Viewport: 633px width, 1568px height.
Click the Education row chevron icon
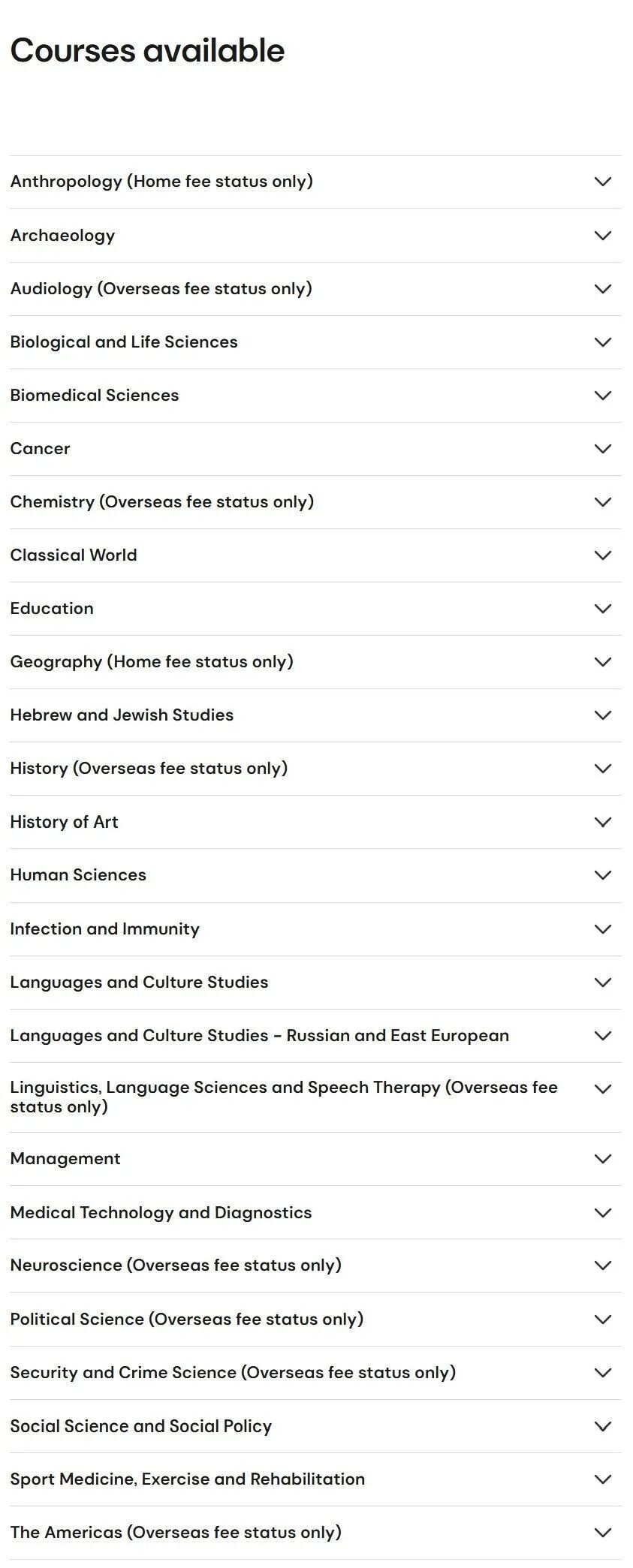coord(602,609)
